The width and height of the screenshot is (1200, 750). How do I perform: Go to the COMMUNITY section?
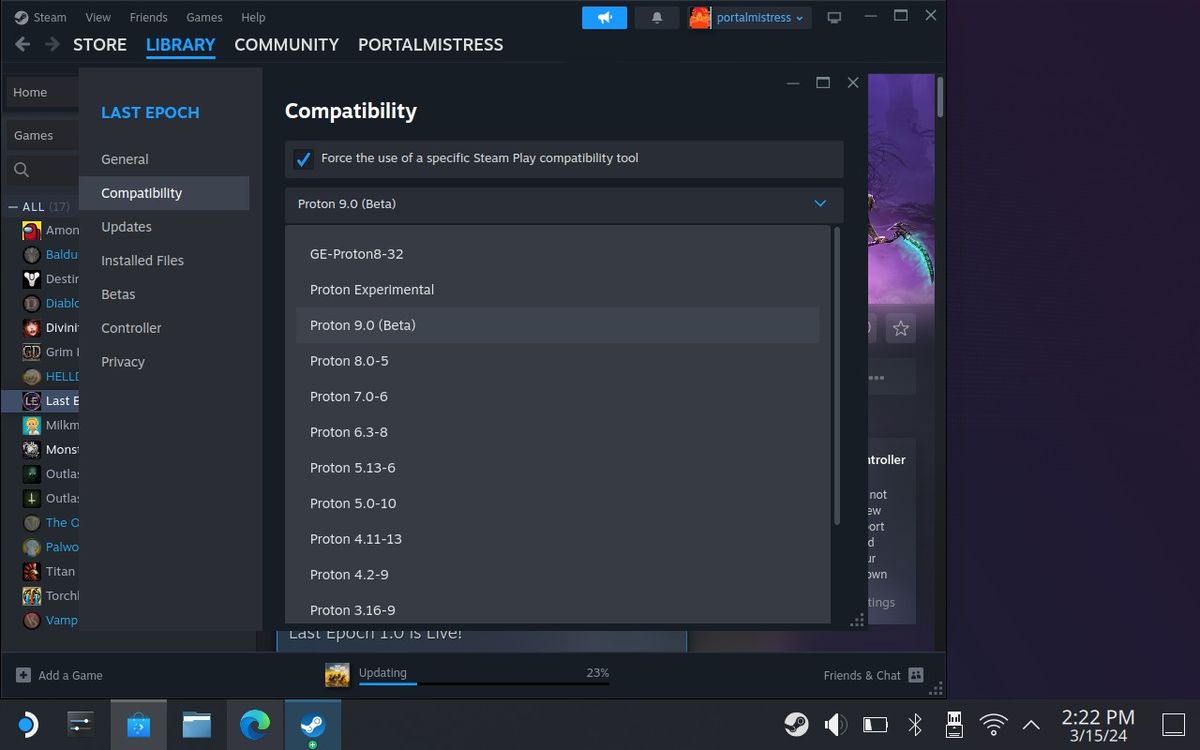286,45
